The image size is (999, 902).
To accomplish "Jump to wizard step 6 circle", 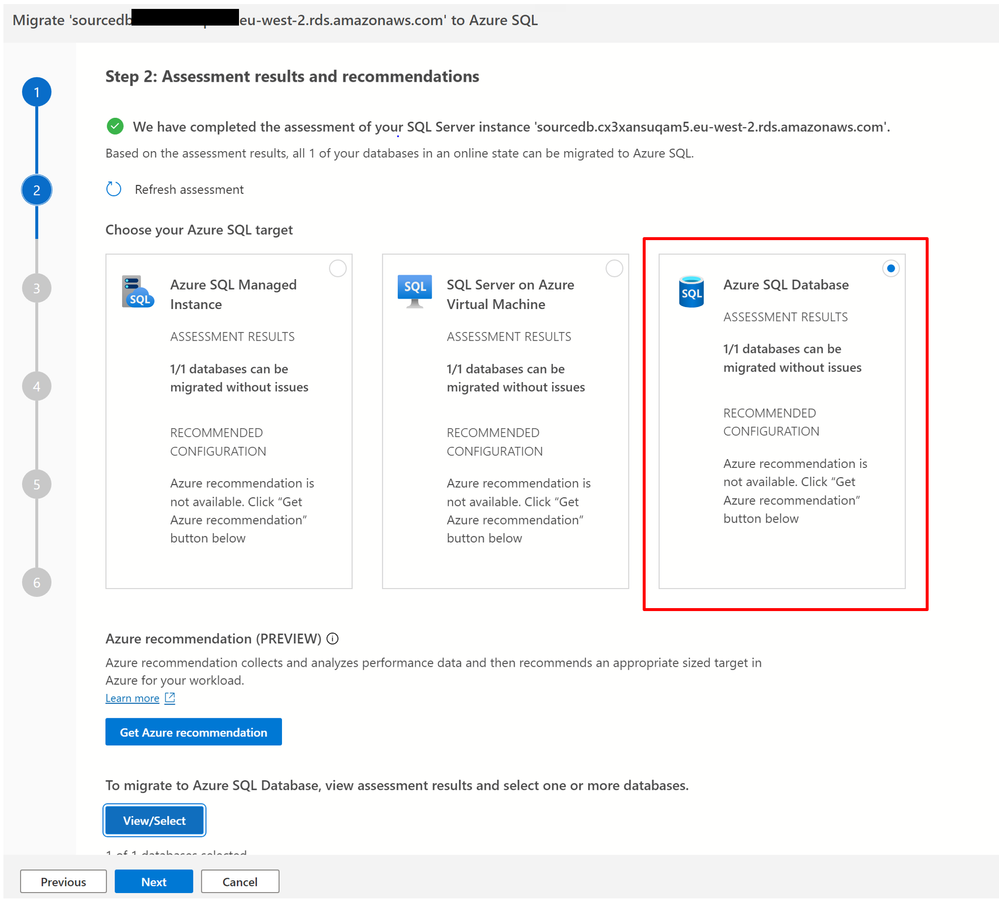I will [x=36, y=582].
